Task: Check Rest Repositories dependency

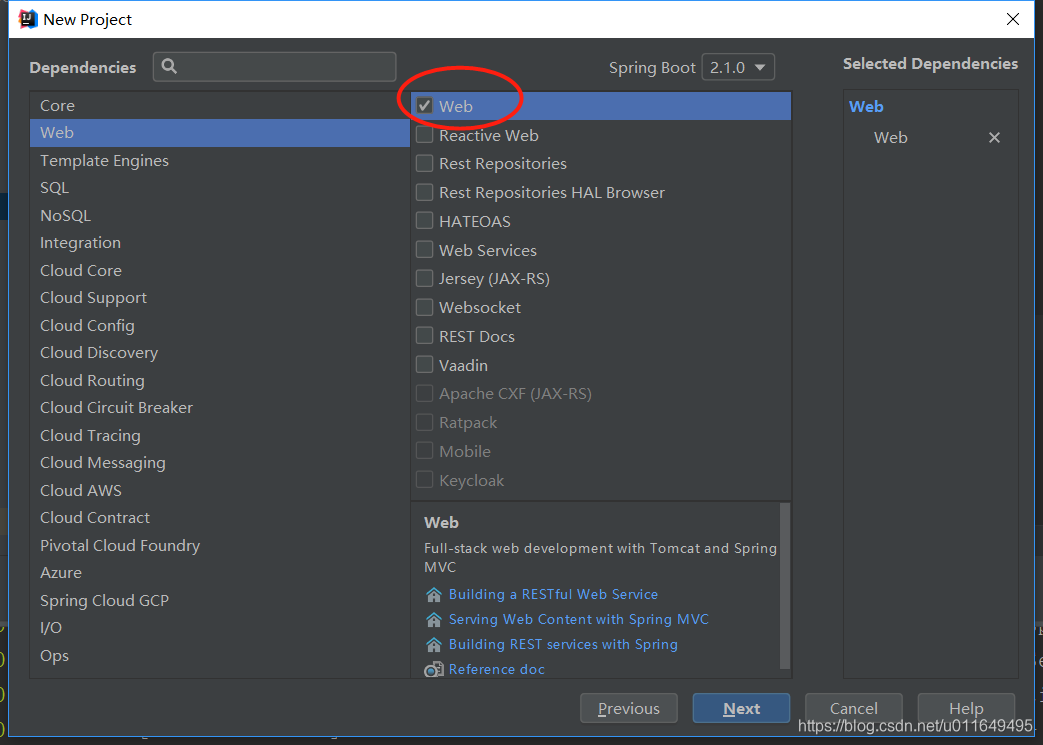Action: (424, 164)
